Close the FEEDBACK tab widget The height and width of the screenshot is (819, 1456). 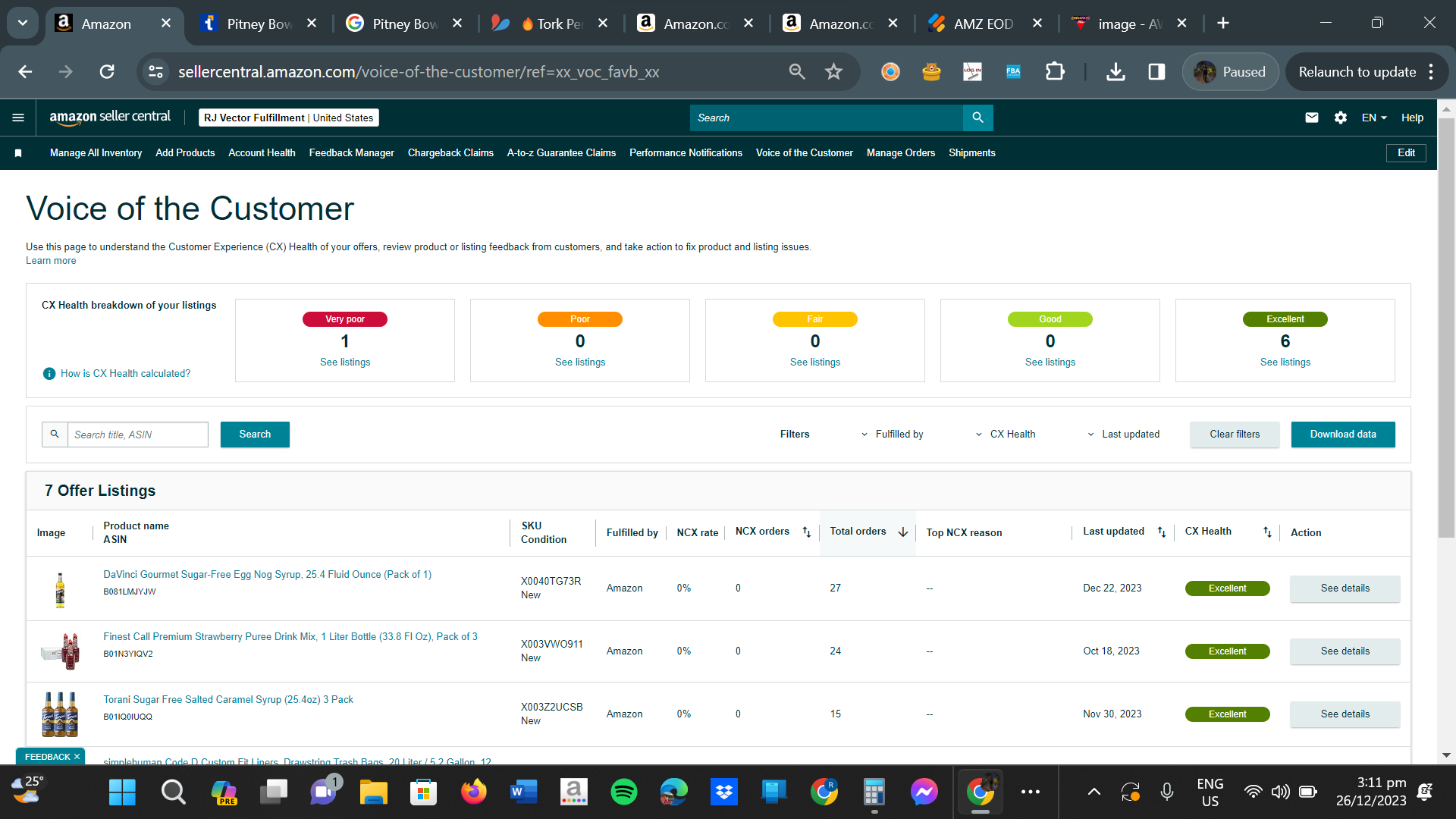point(77,757)
